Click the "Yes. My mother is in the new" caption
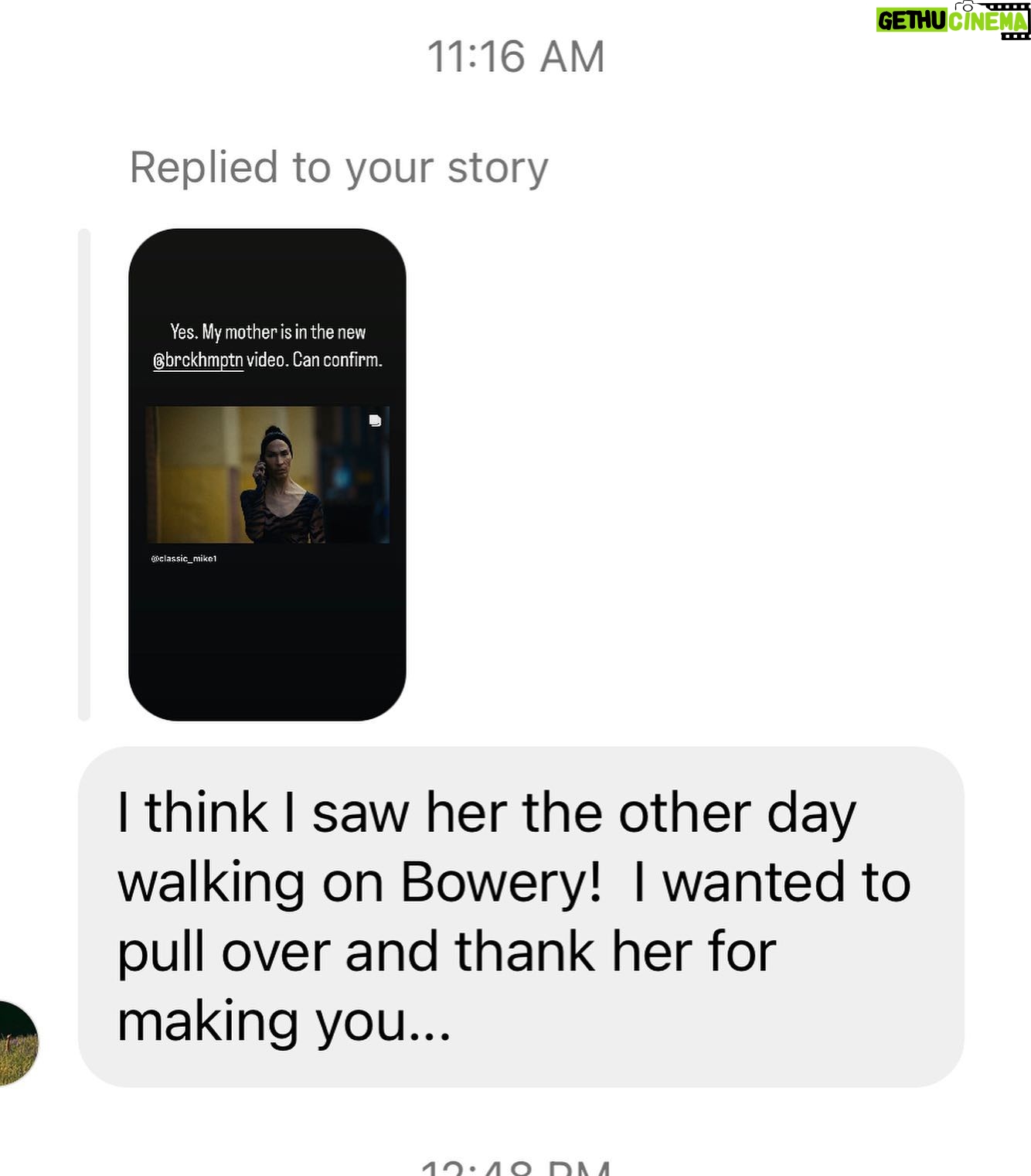The width and height of the screenshot is (1031, 1176). [x=267, y=332]
